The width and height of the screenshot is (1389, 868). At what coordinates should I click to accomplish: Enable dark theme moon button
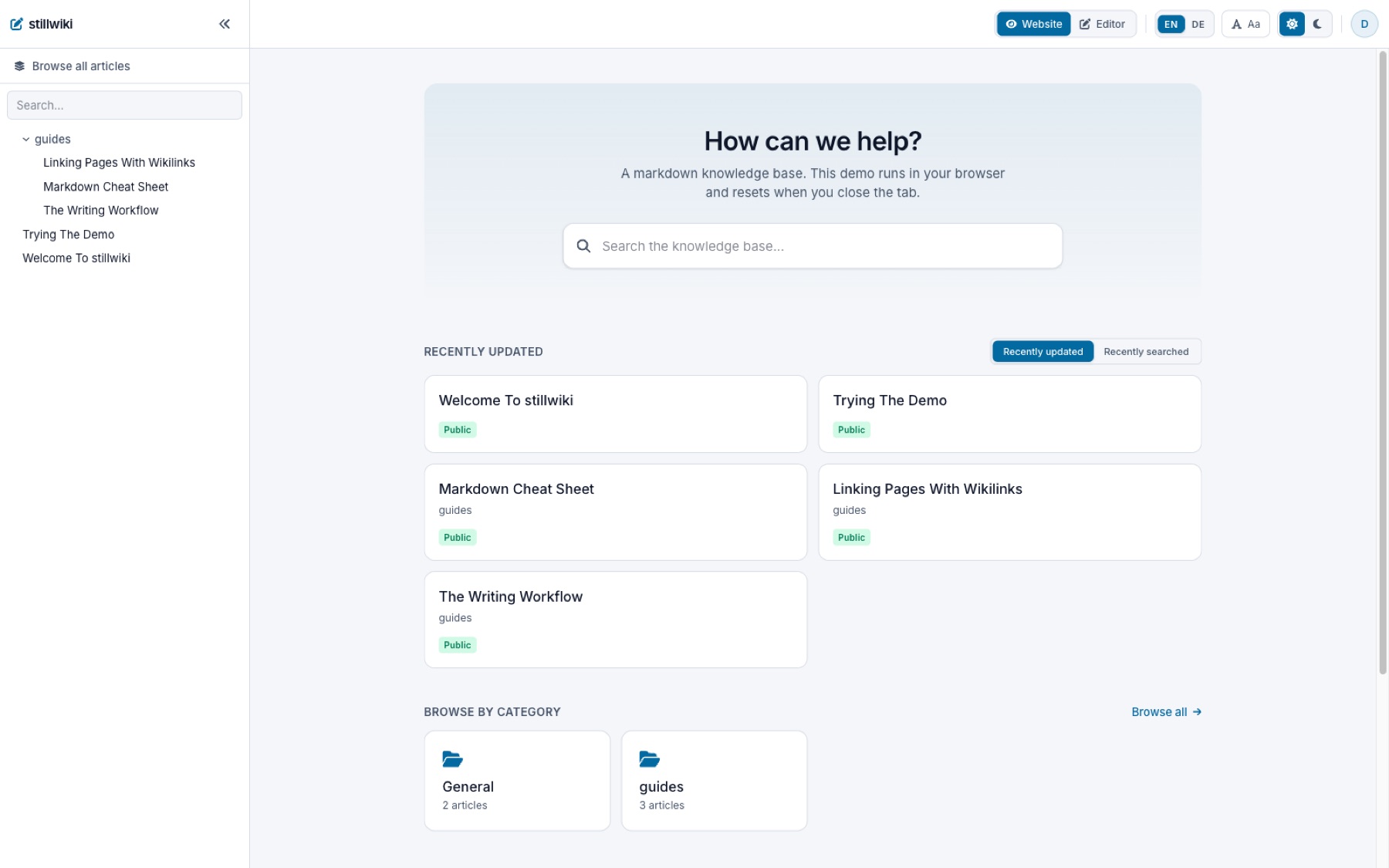click(1317, 24)
